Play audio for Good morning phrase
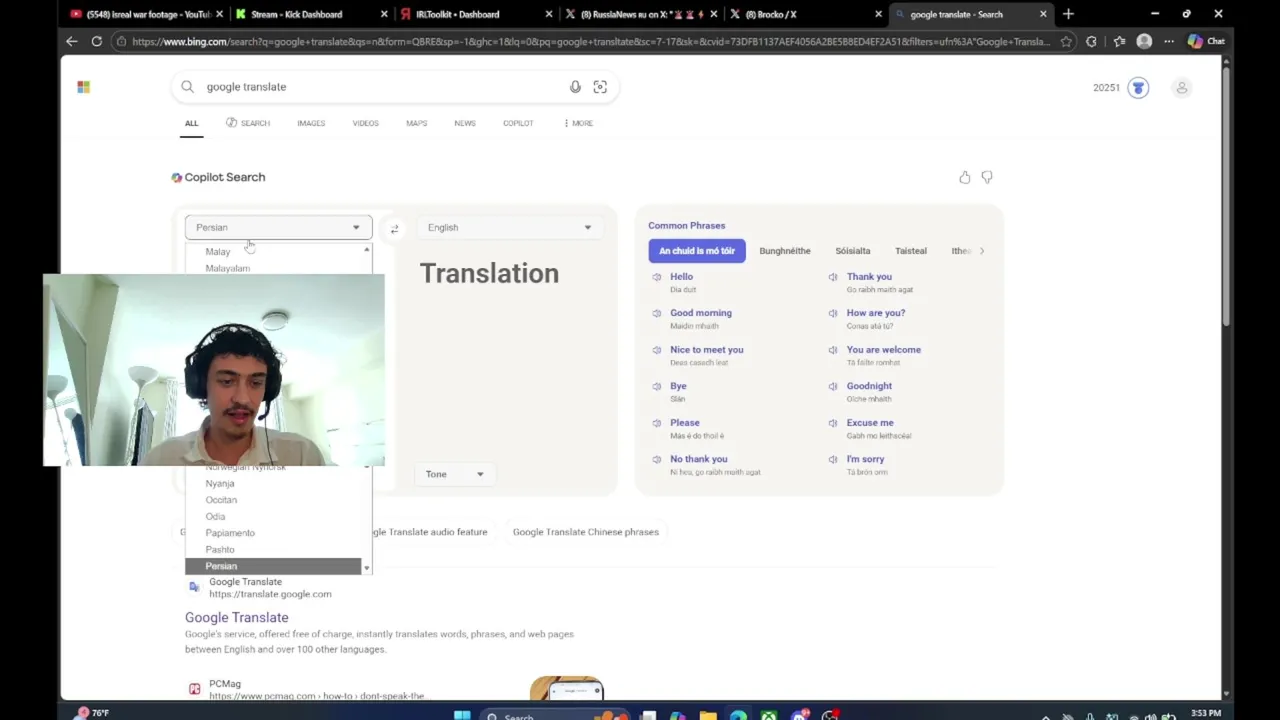This screenshot has height=720, width=1280. point(657,313)
